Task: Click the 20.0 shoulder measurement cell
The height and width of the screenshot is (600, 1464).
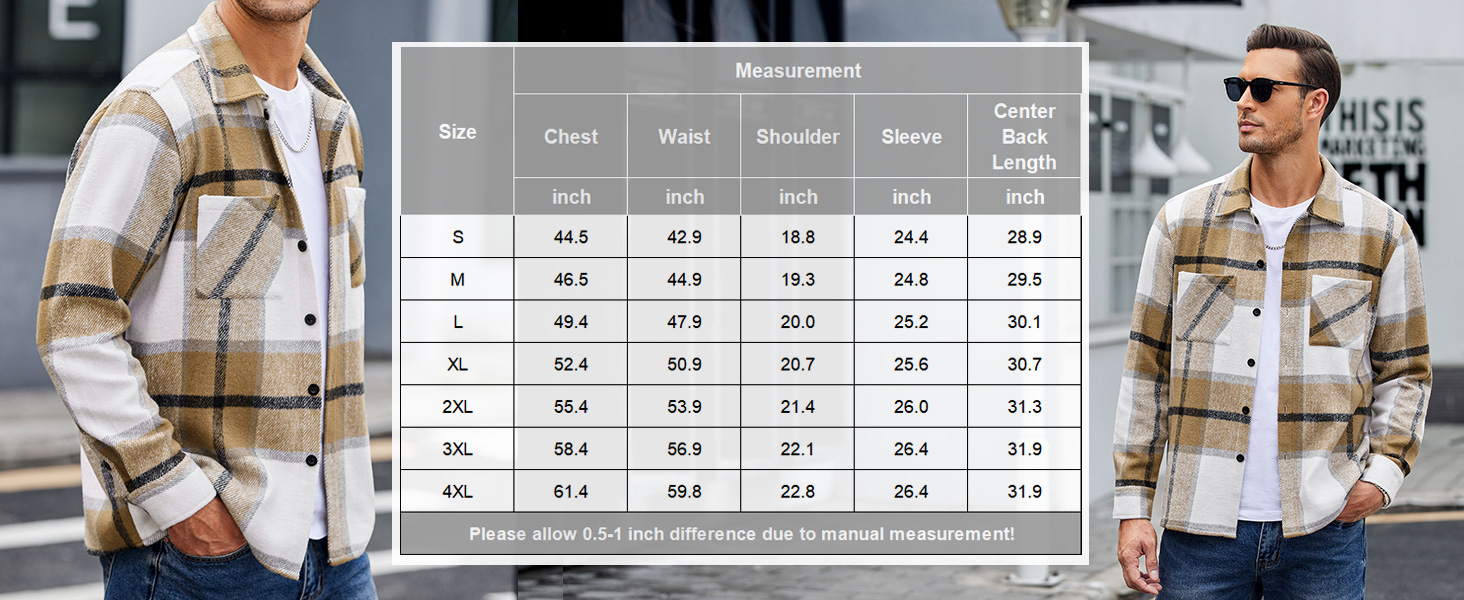Action: point(798,322)
